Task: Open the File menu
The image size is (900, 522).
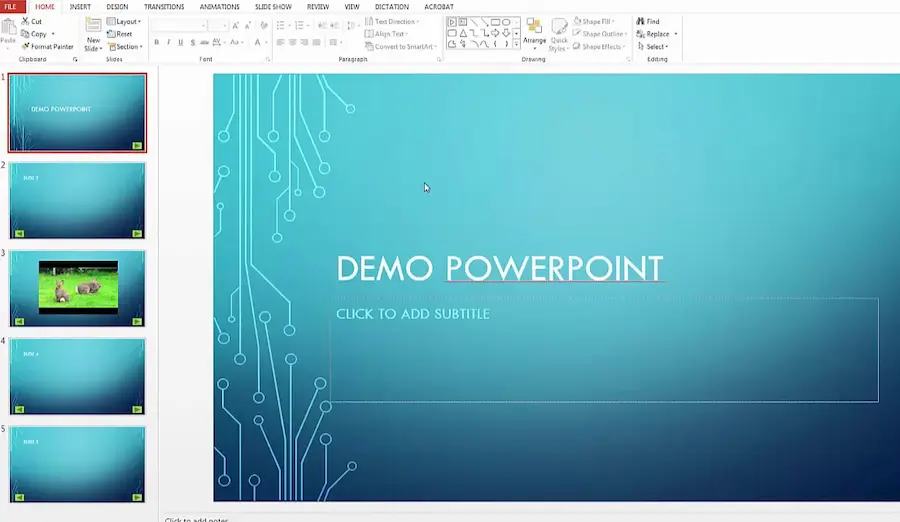Action: [10, 7]
